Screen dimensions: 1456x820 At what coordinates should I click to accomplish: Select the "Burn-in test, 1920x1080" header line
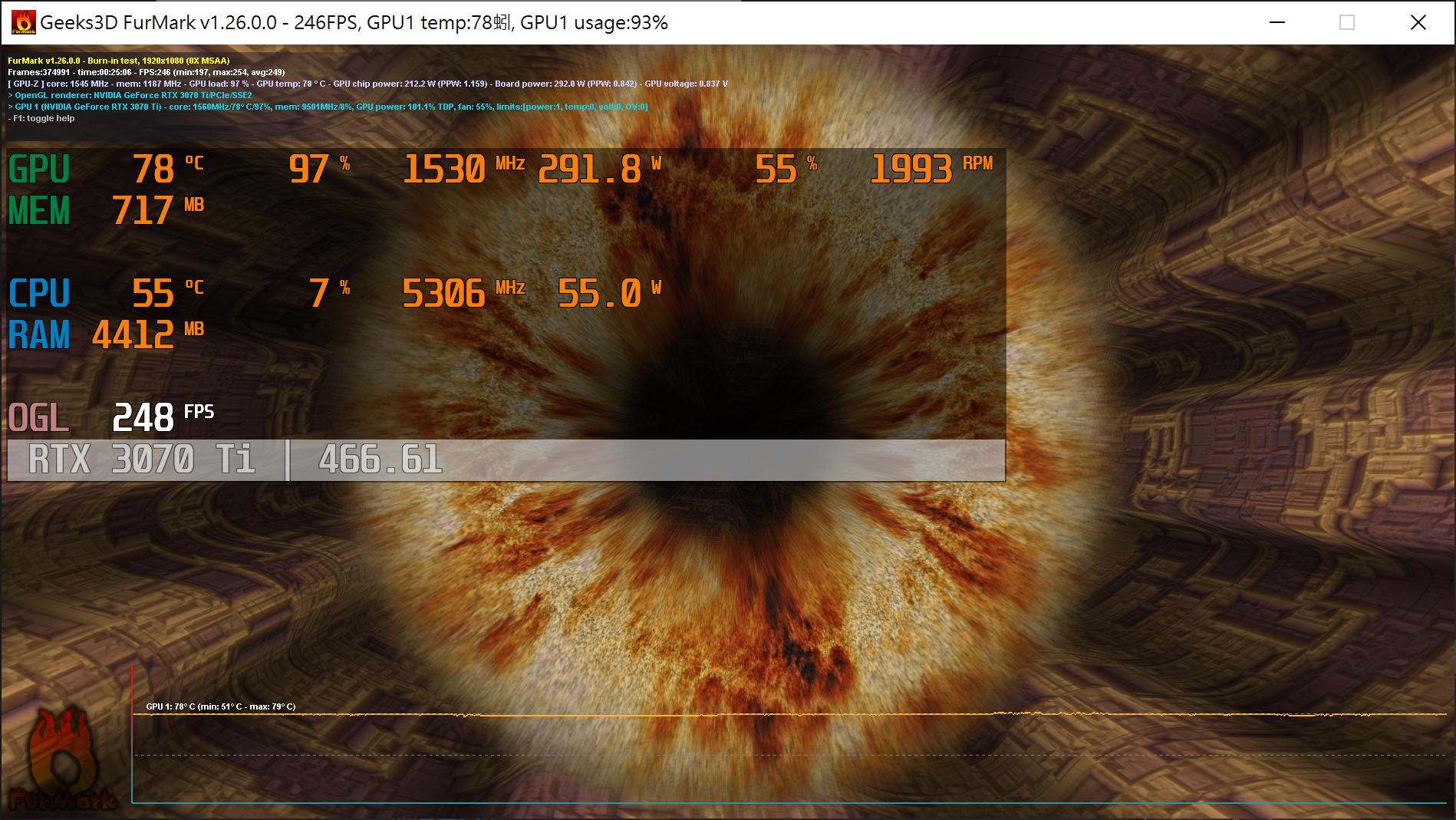click(119, 61)
